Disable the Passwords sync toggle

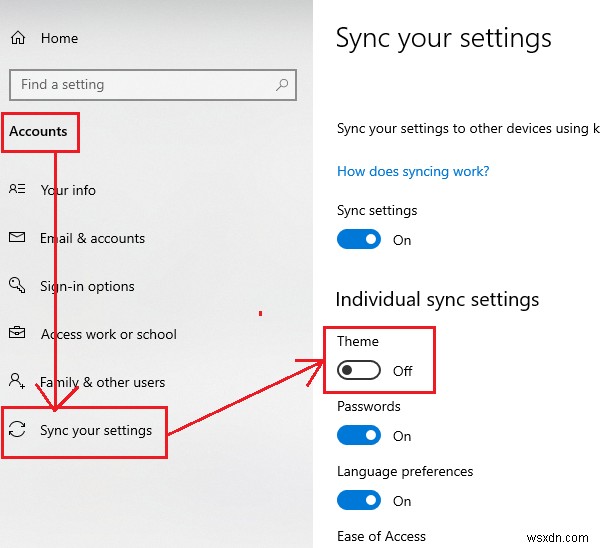(x=359, y=435)
